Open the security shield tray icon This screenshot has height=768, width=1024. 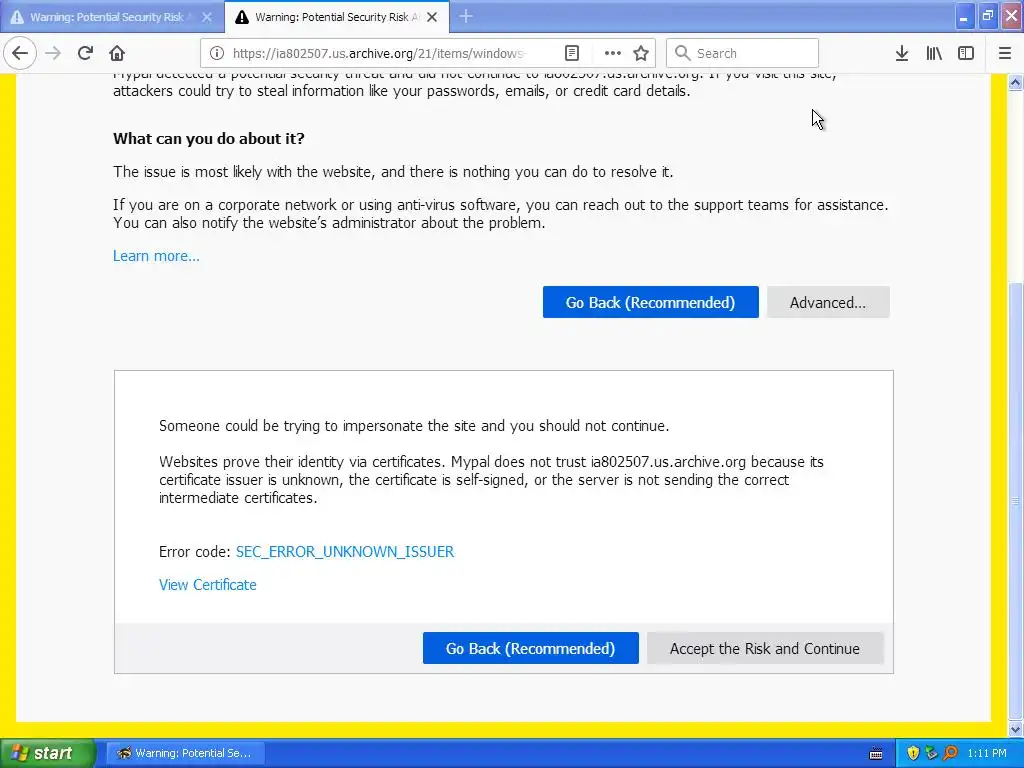(913, 753)
